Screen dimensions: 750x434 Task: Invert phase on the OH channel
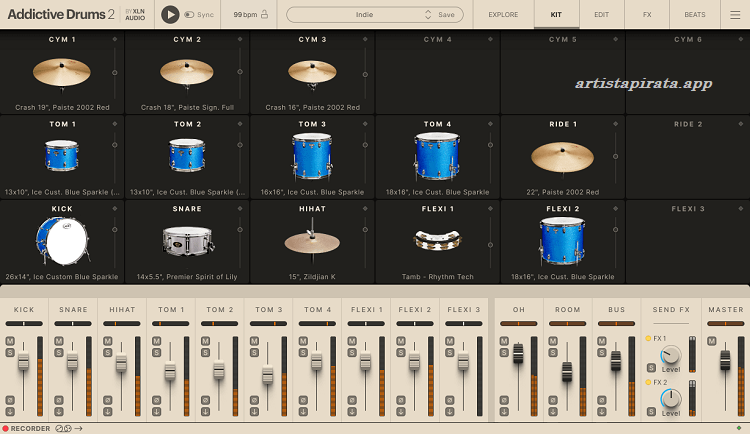pos(504,400)
